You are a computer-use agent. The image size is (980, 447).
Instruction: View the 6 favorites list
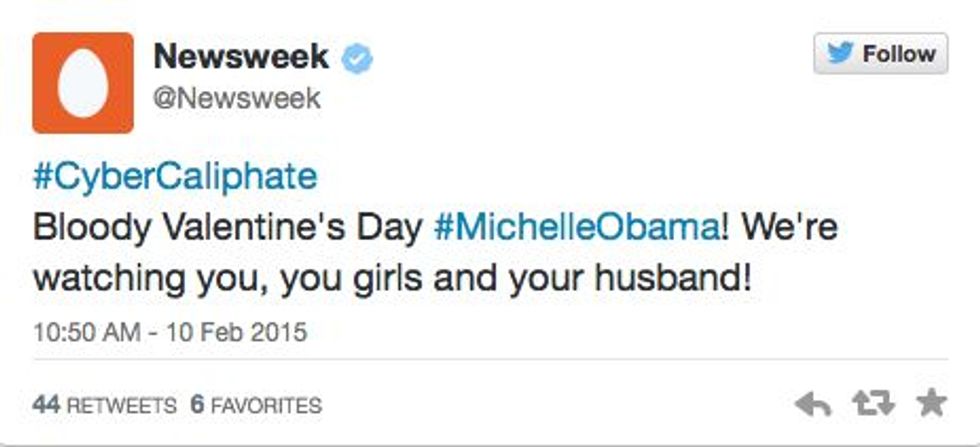(197, 405)
